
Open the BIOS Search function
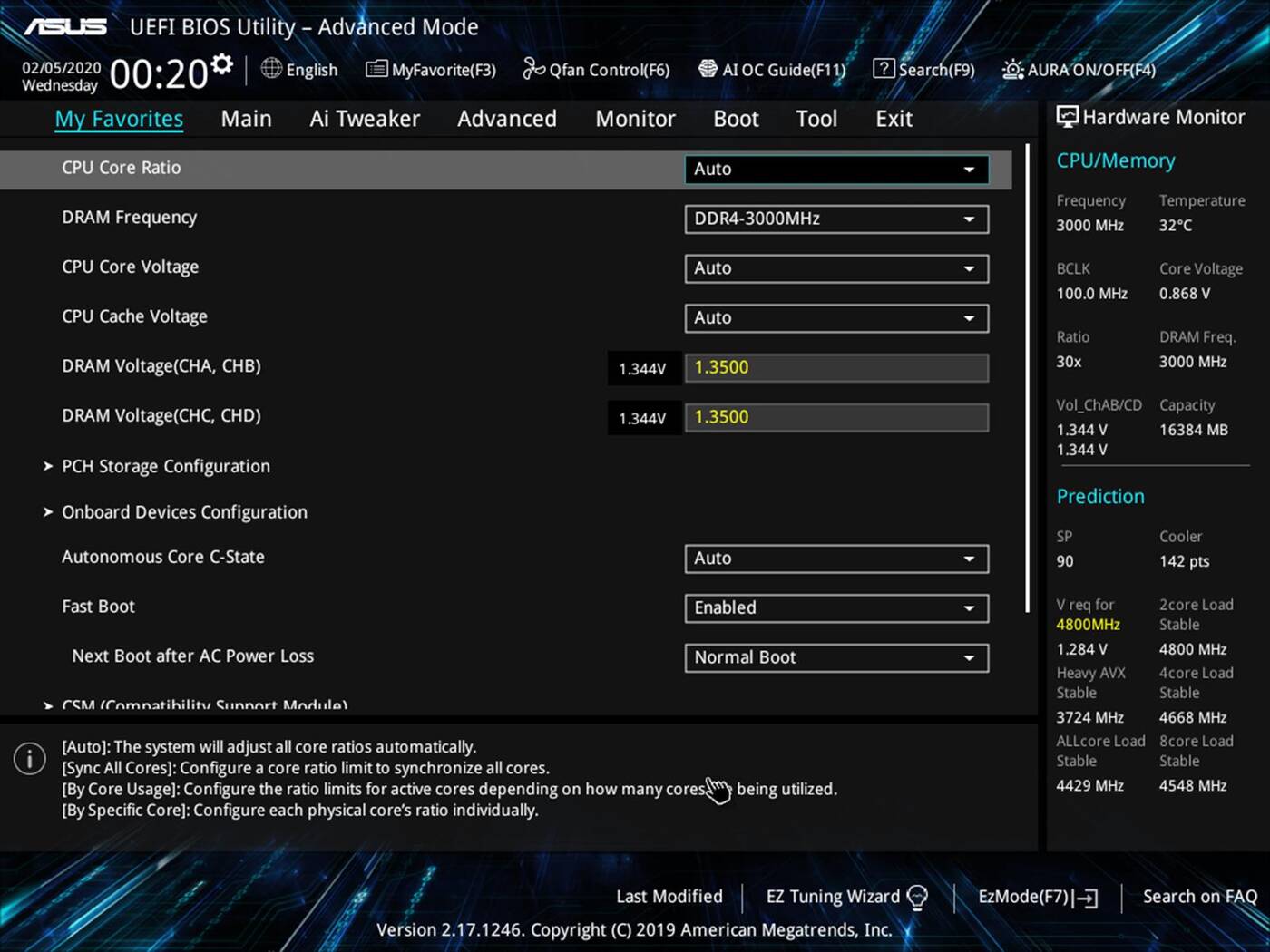coord(923,69)
